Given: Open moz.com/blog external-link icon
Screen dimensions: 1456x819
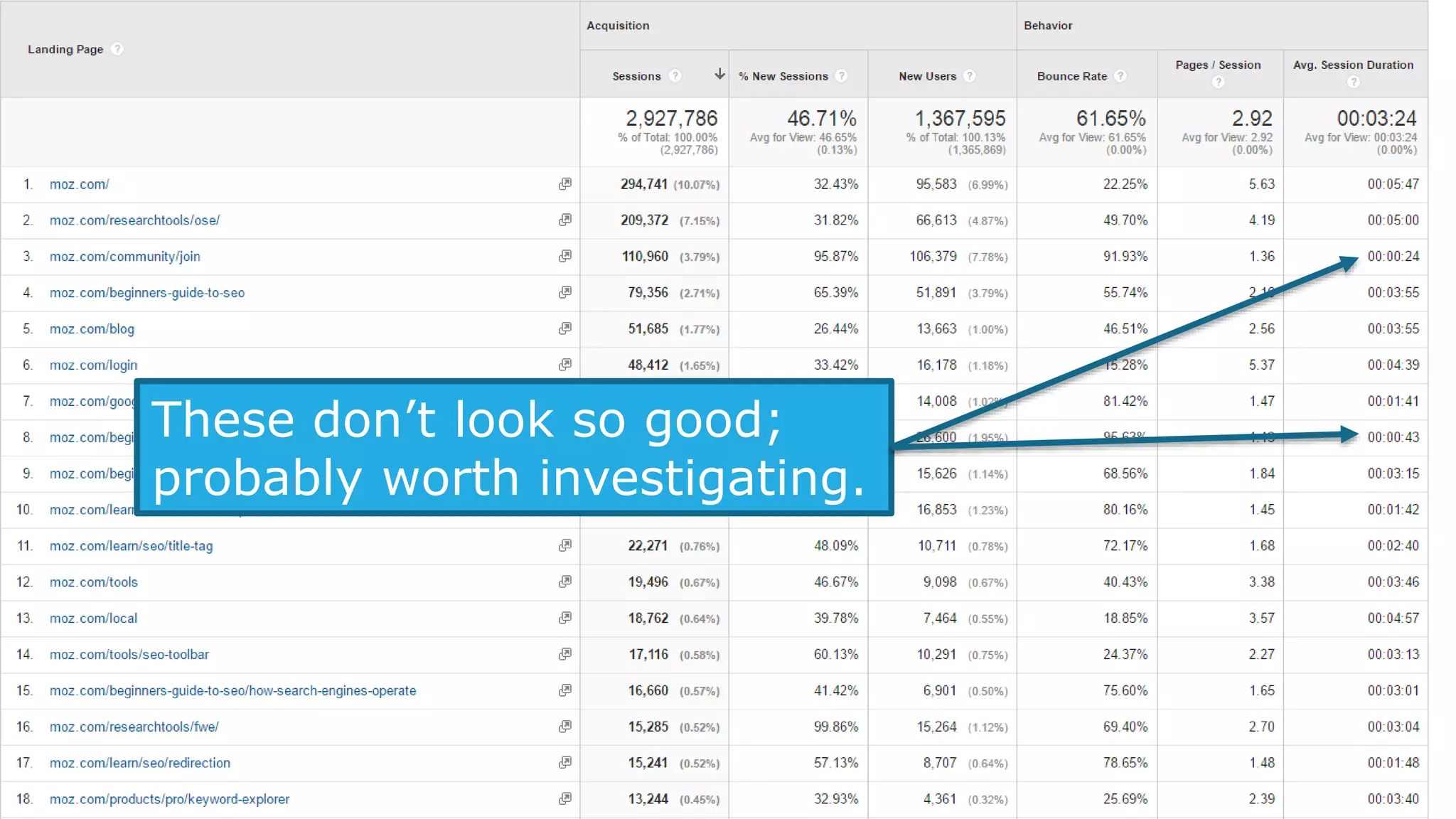Looking at the screenshot, I should [x=565, y=328].
